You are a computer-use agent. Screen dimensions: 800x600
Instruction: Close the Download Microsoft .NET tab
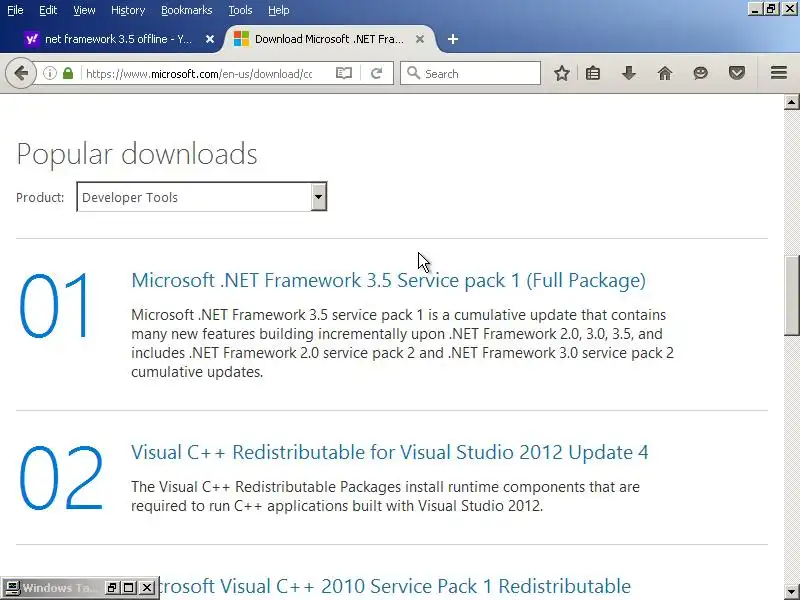420,39
